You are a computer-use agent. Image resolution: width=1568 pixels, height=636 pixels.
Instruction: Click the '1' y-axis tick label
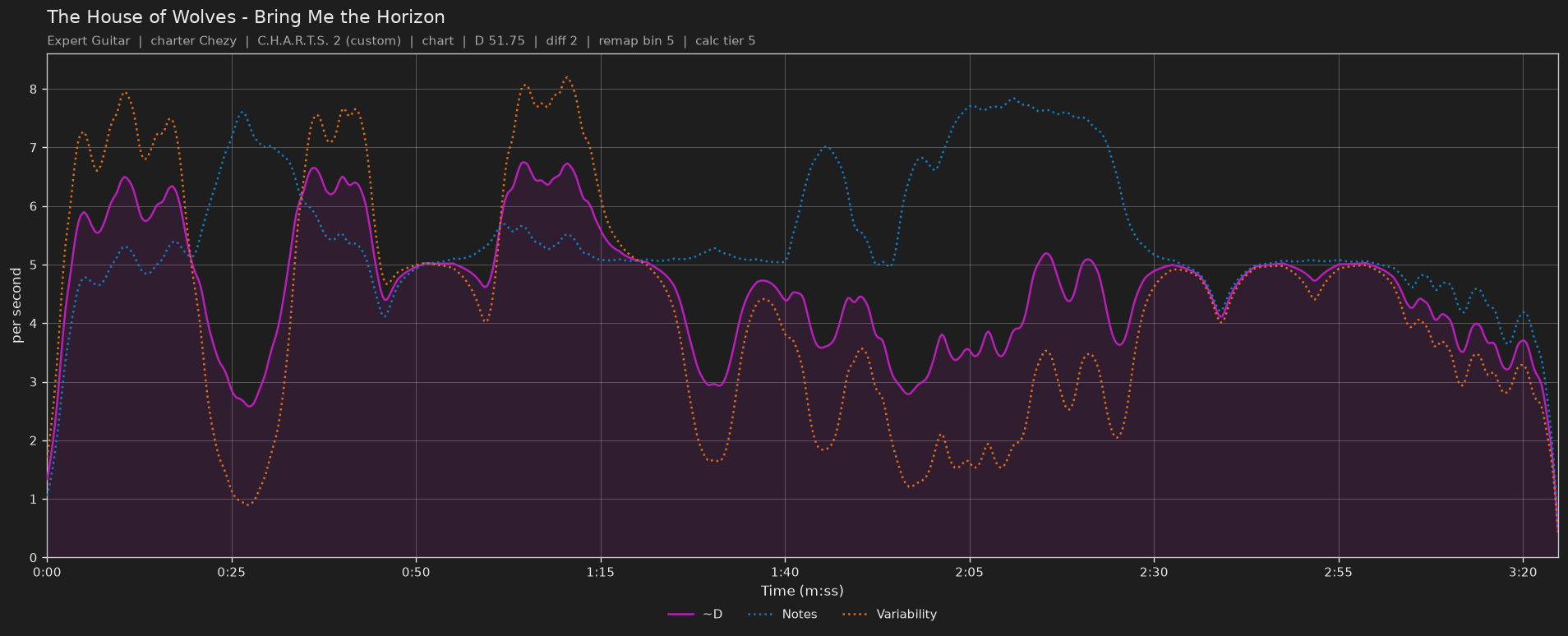pos(34,500)
